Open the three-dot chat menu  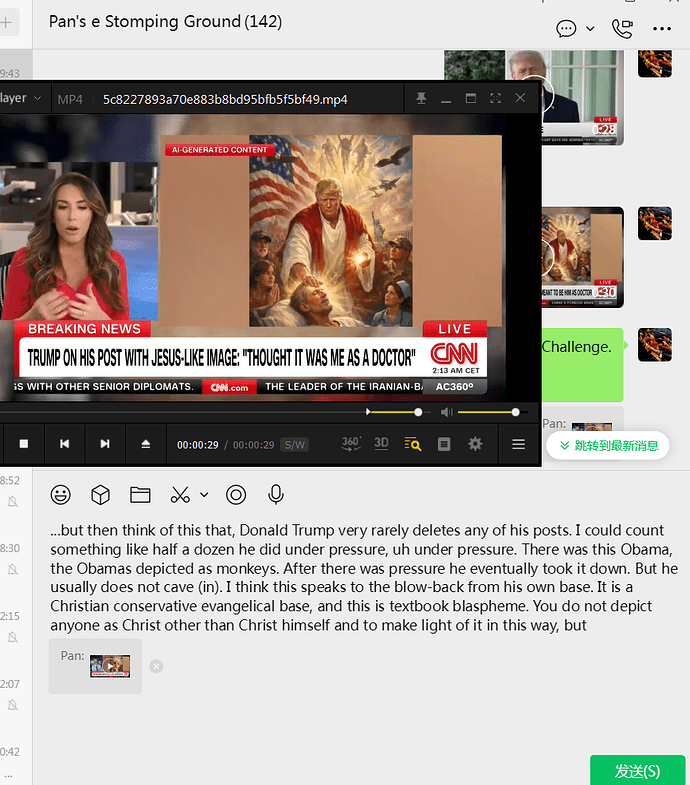point(662,29)
